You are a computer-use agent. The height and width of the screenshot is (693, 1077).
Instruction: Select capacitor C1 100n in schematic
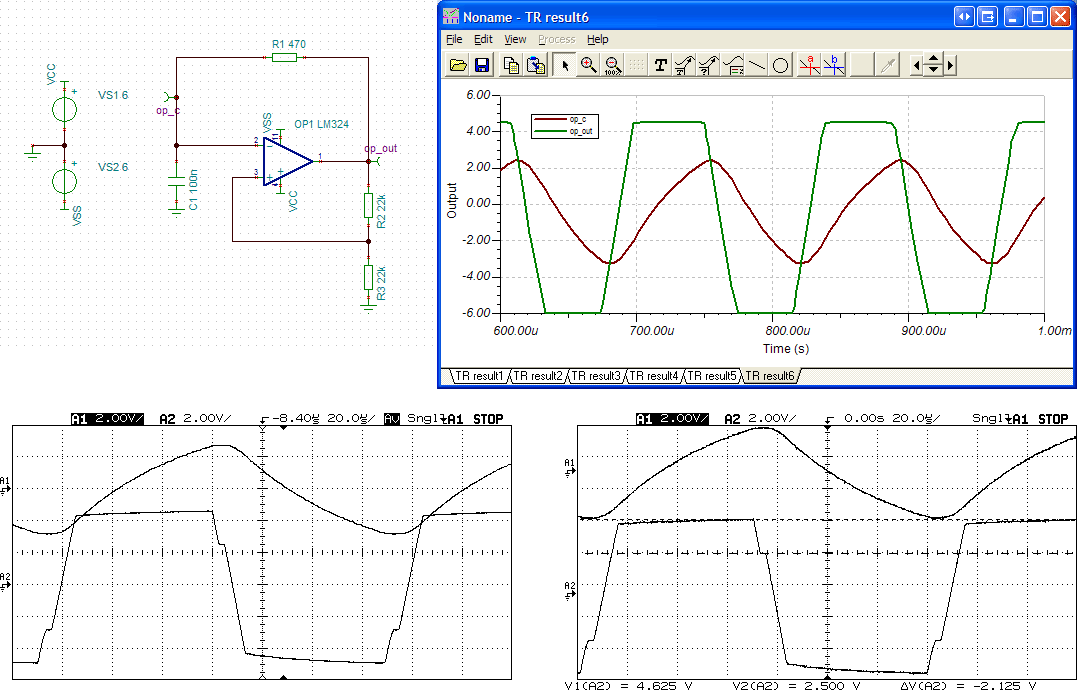[x=177, y=181]
